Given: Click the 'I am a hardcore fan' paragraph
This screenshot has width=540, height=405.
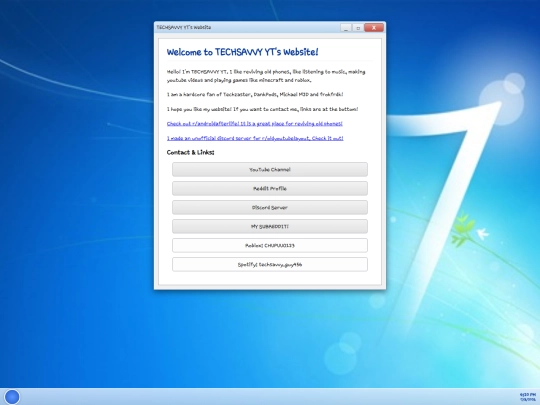Looking at the screenshot, I should pyautogui.click(x=255, y=94).
